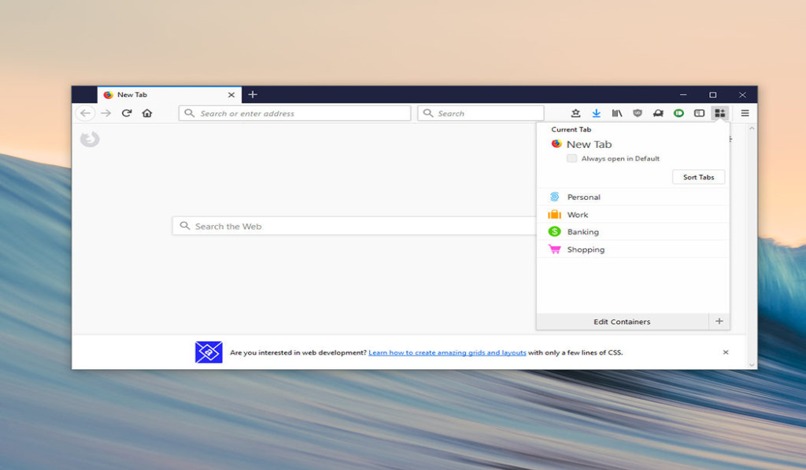
Task: Click the Search the Web field
Action: 354,226
